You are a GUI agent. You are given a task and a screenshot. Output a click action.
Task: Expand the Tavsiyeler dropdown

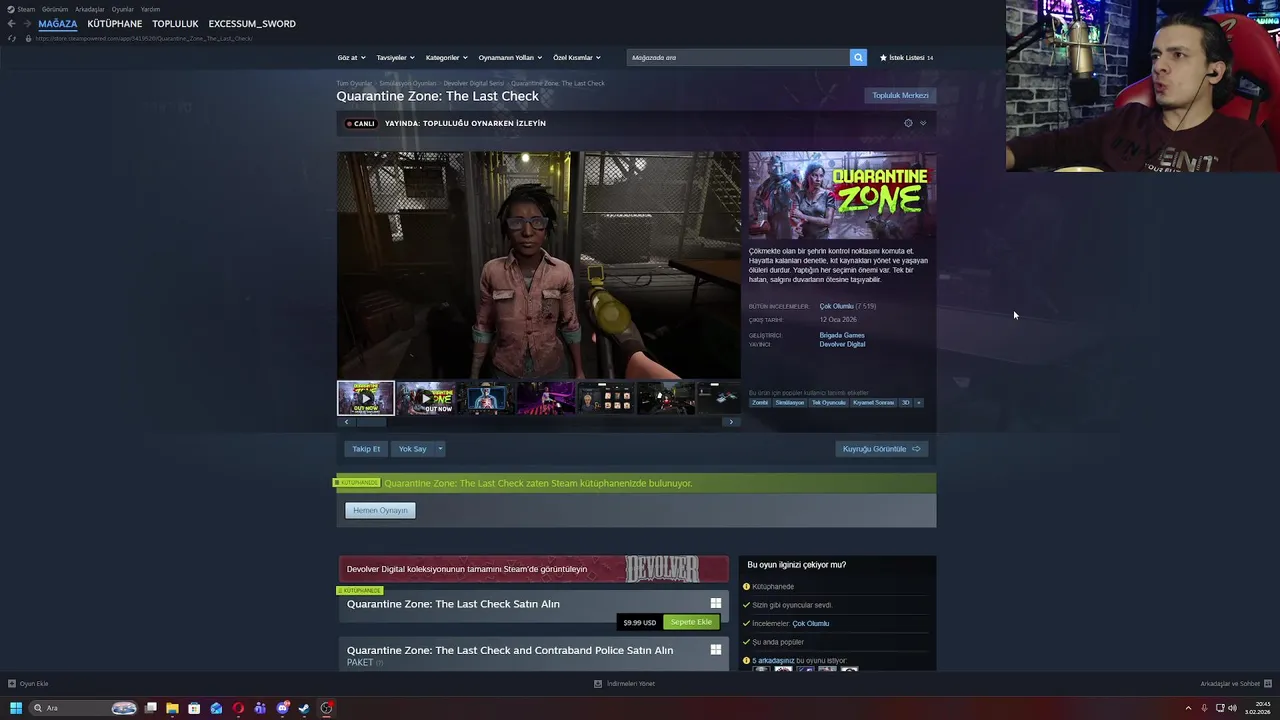coord(395,58)
